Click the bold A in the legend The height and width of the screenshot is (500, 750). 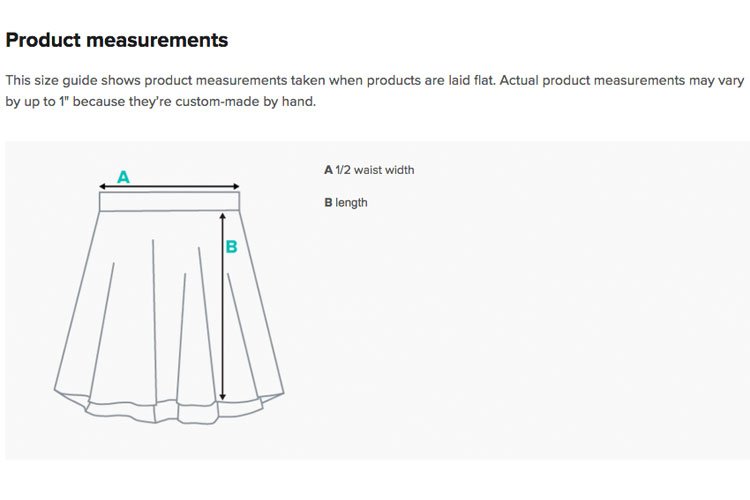point(328,170)
